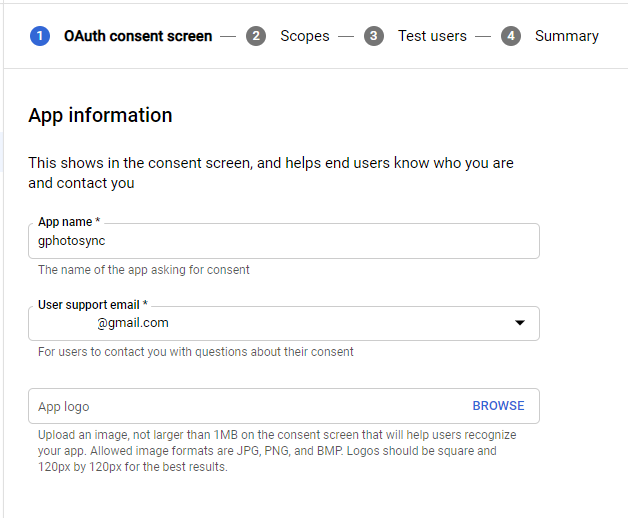Click the step 3 numbered circle icon
Image resolution: width=628 pixels, height=518 pixels.
click(x=374, y=36)
